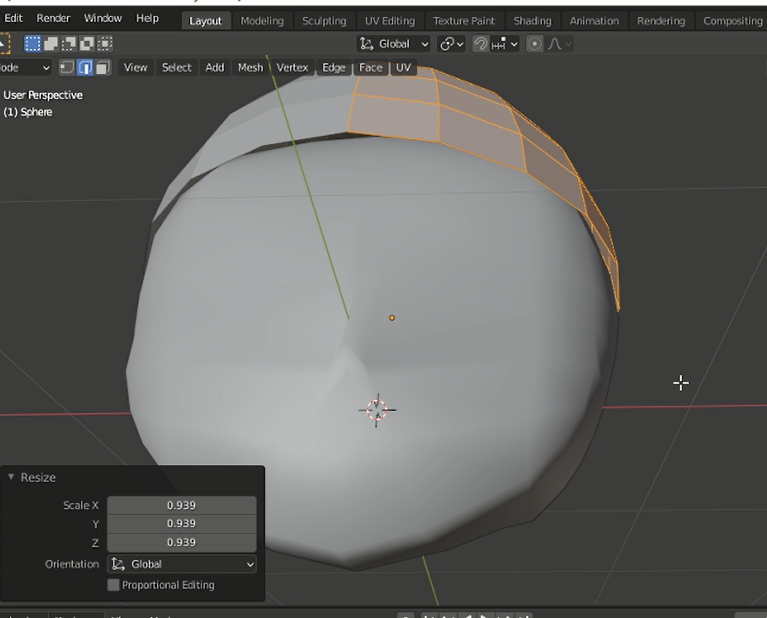This screenshot has height=618, width=767.
Task: Click the '(1) Sphere' object label
Action: [x=28, y=112]
